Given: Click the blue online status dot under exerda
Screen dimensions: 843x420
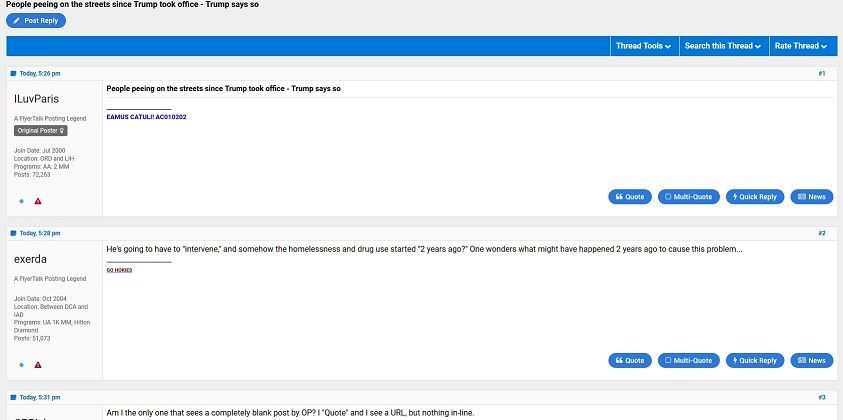Looking at the screenshot, I should click(22, 365).
